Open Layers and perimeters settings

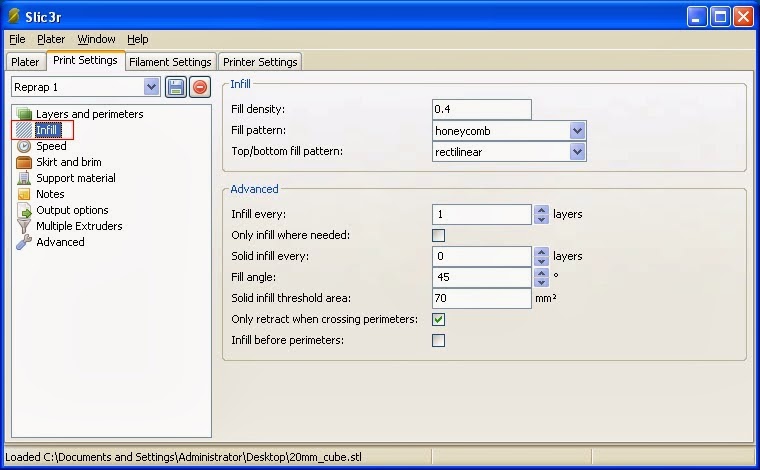90,114
